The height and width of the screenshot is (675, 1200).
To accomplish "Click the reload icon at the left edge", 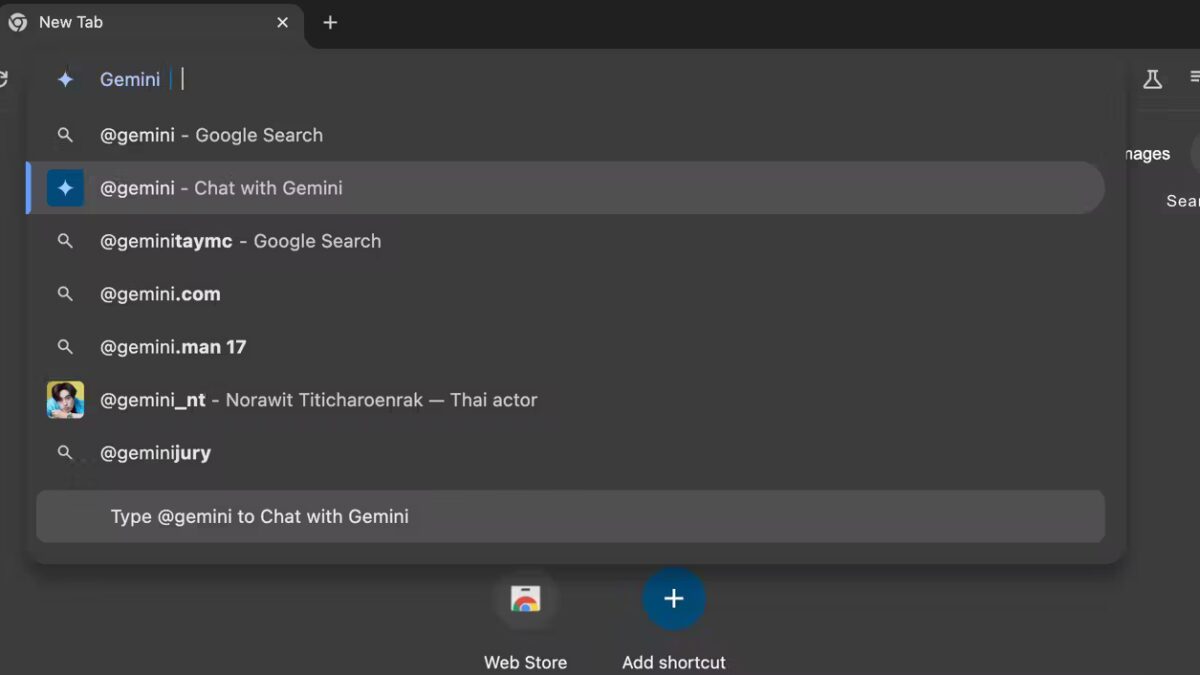I will pos(4,78).
